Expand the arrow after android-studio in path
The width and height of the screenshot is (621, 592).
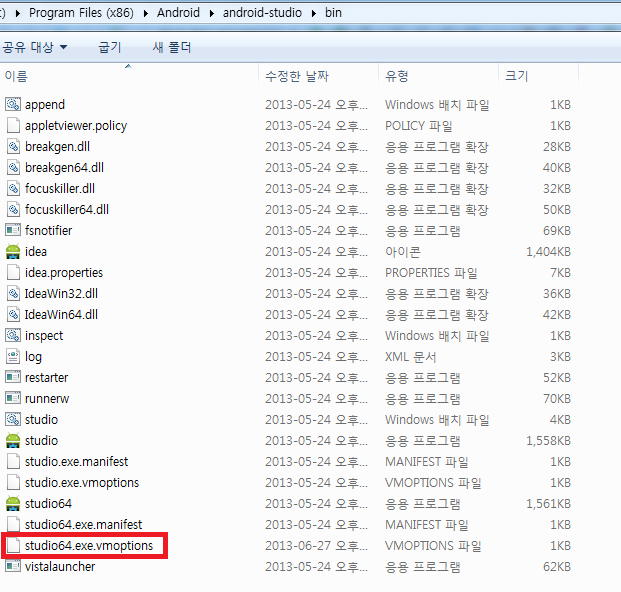[314, 13]
